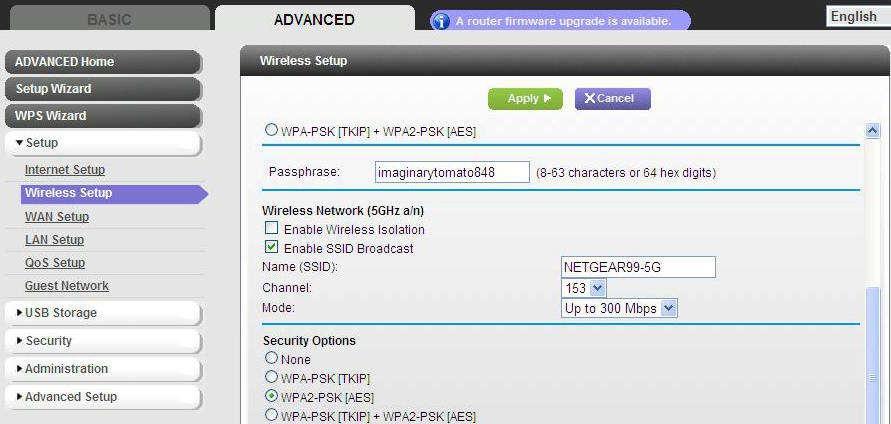Click the Passphrase input field
The image size is (891, 424).
[452, 172]
